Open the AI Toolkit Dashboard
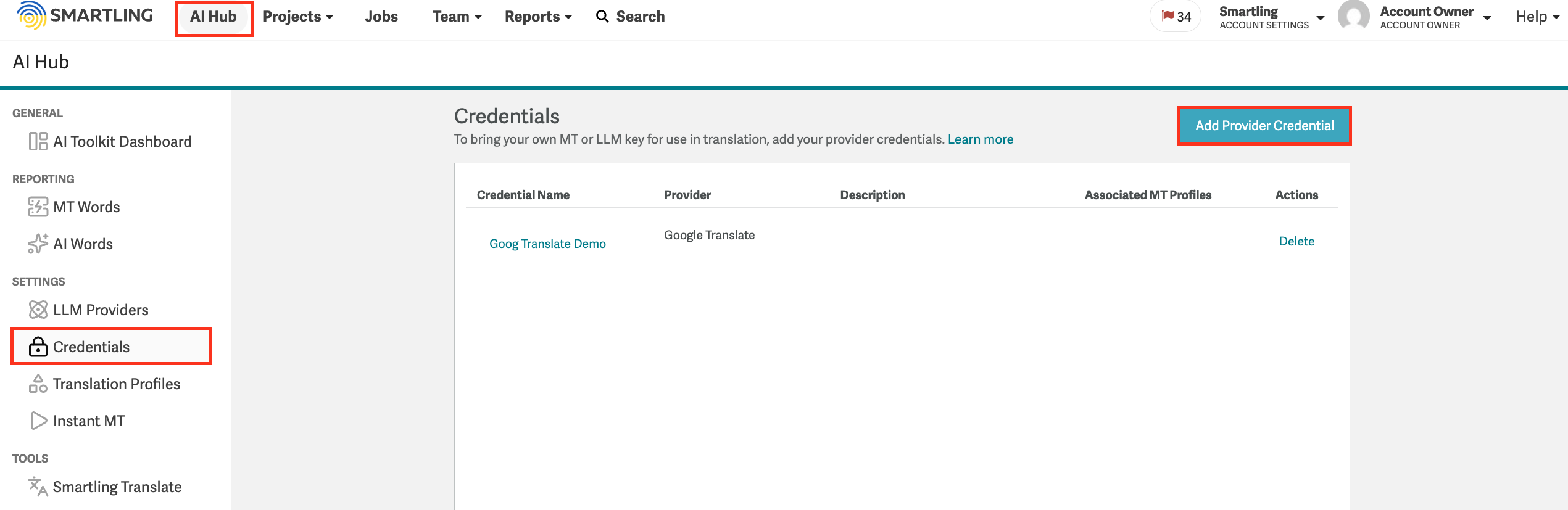Image resolution: width=1568 pixels, height=510 pixels. 122,141
